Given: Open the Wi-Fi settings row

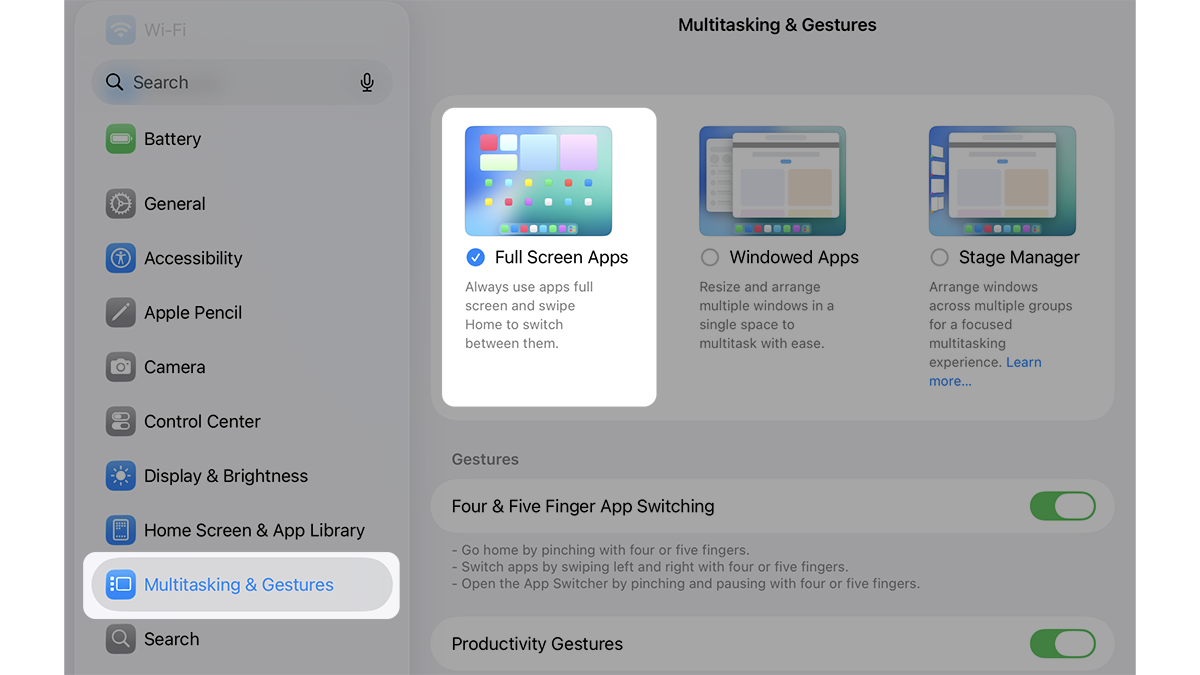Looking at the screenshot, I should coord(242,29).
